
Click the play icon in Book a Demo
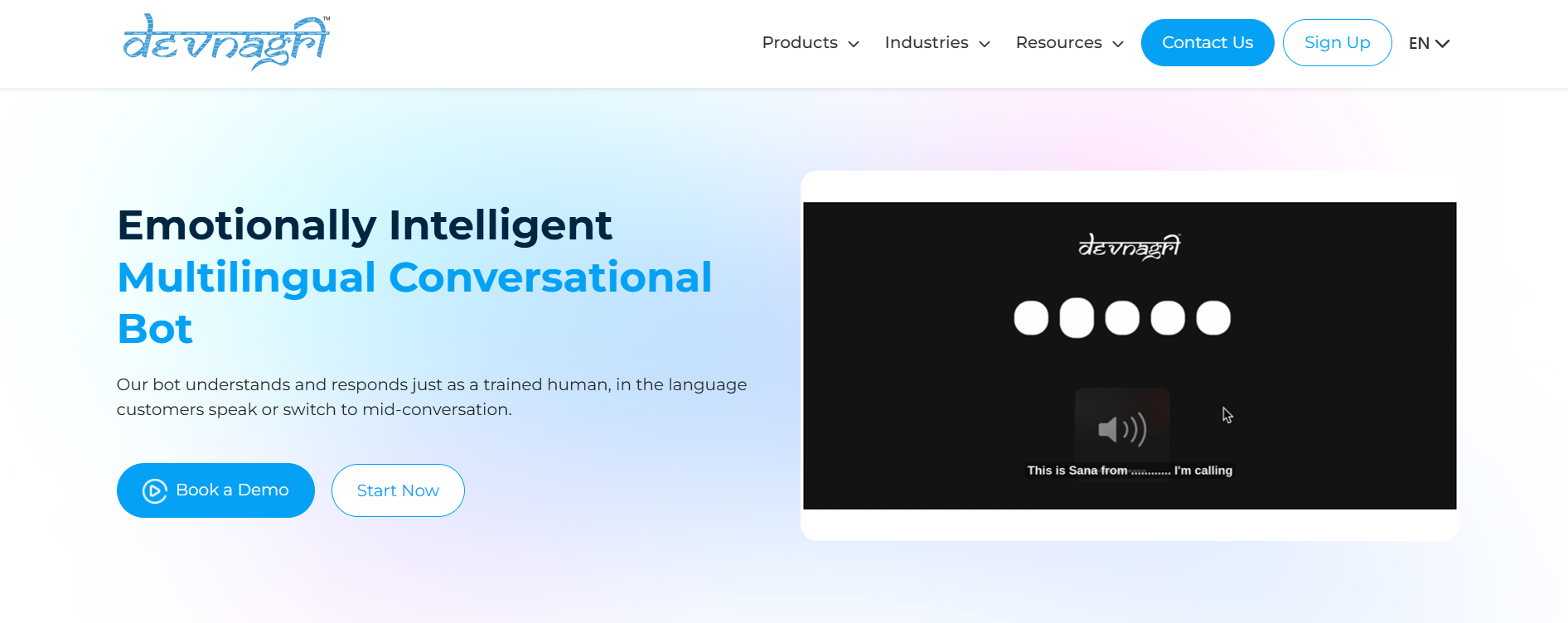pyautogui.click(x=155, y=491)
